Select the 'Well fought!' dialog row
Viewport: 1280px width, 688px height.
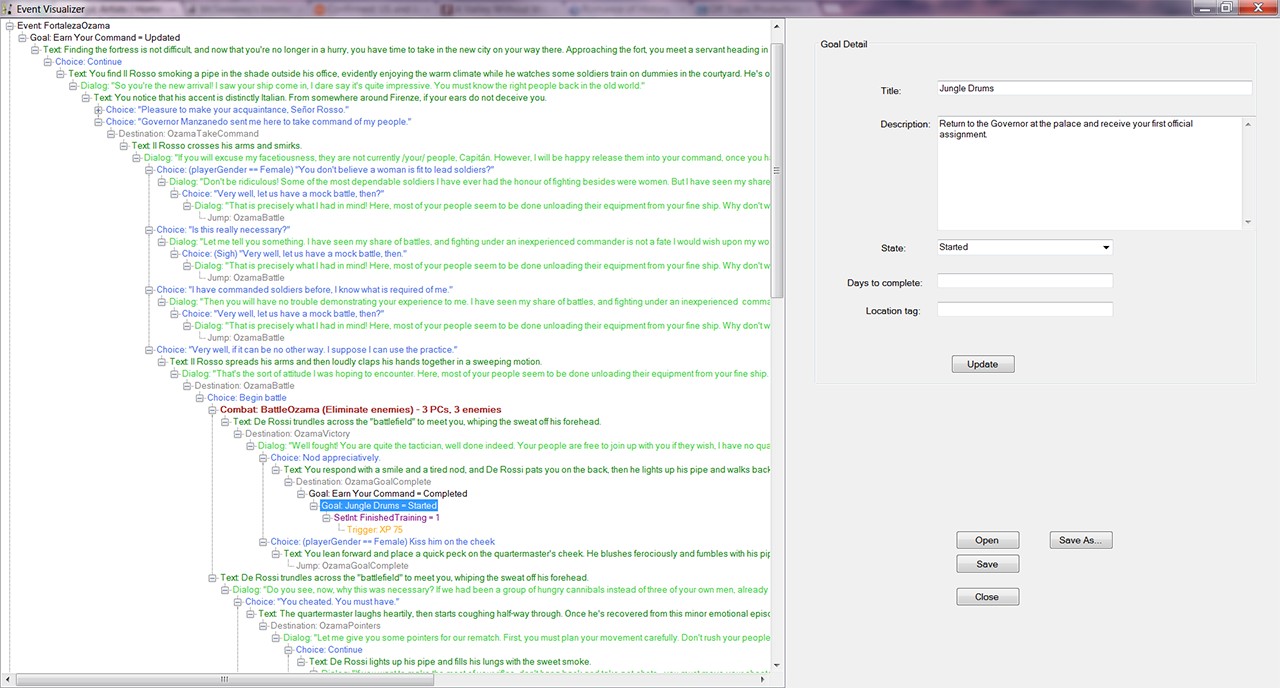click(x=514, y=446)
